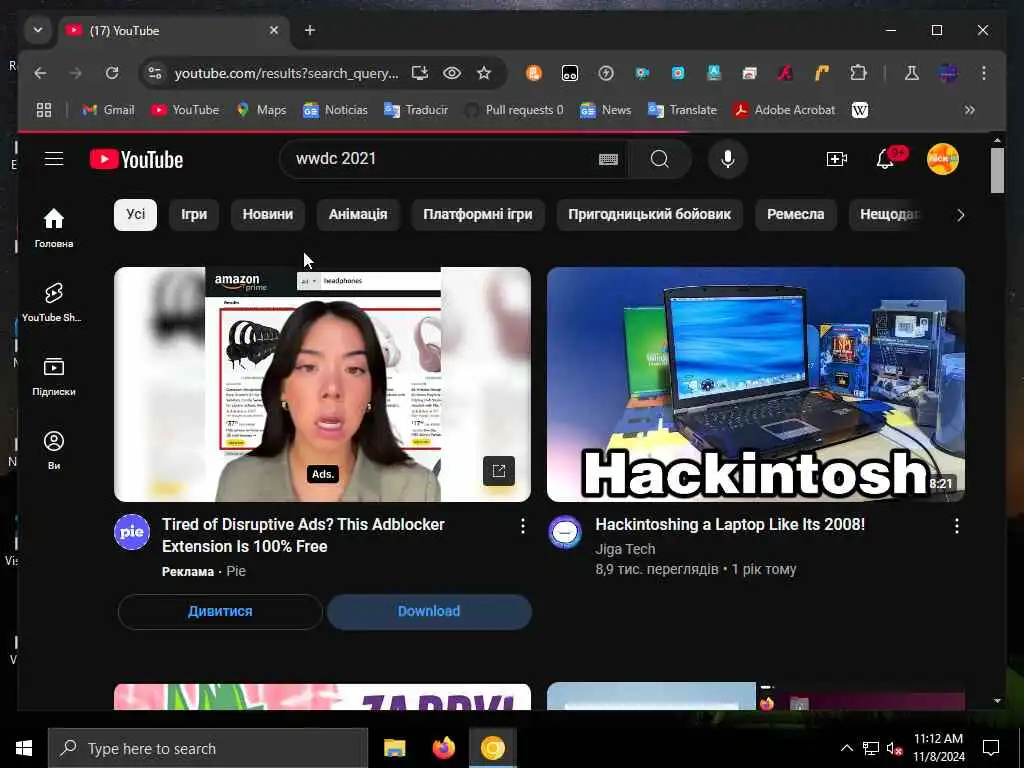Switch to the (17) YouTube tab
Image resolution: width=1024 pixels, height=768 pixels.
pyautogui.click(x=175, y=31)
